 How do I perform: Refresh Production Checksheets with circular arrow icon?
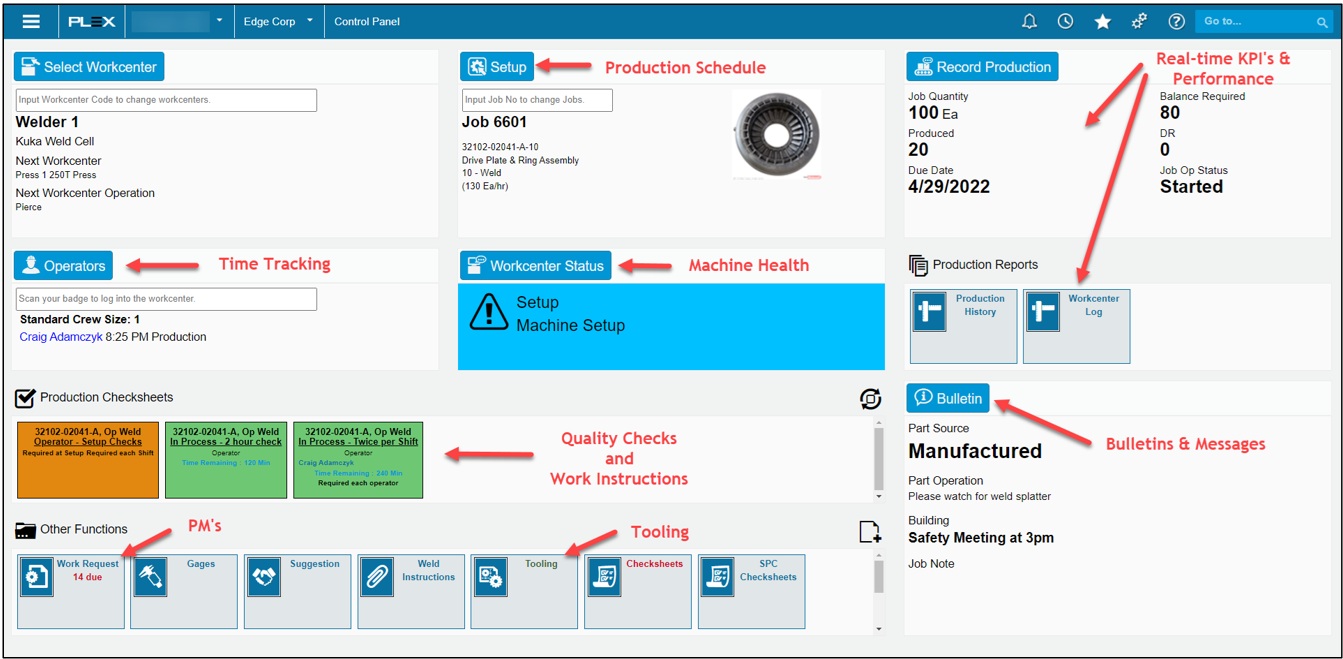click(x=870, y=398)
